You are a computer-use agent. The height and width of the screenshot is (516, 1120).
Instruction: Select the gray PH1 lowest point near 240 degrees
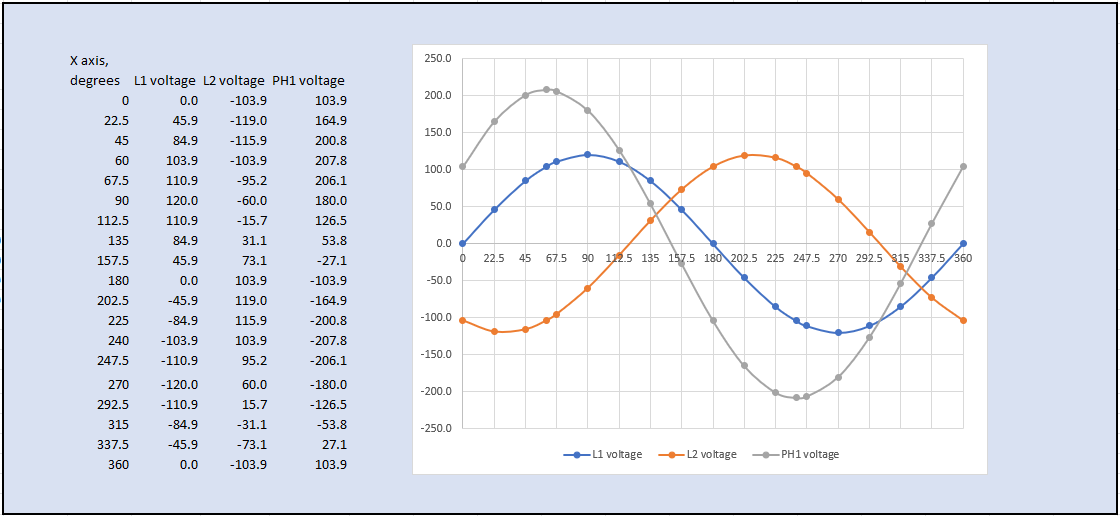pos(796,398)
